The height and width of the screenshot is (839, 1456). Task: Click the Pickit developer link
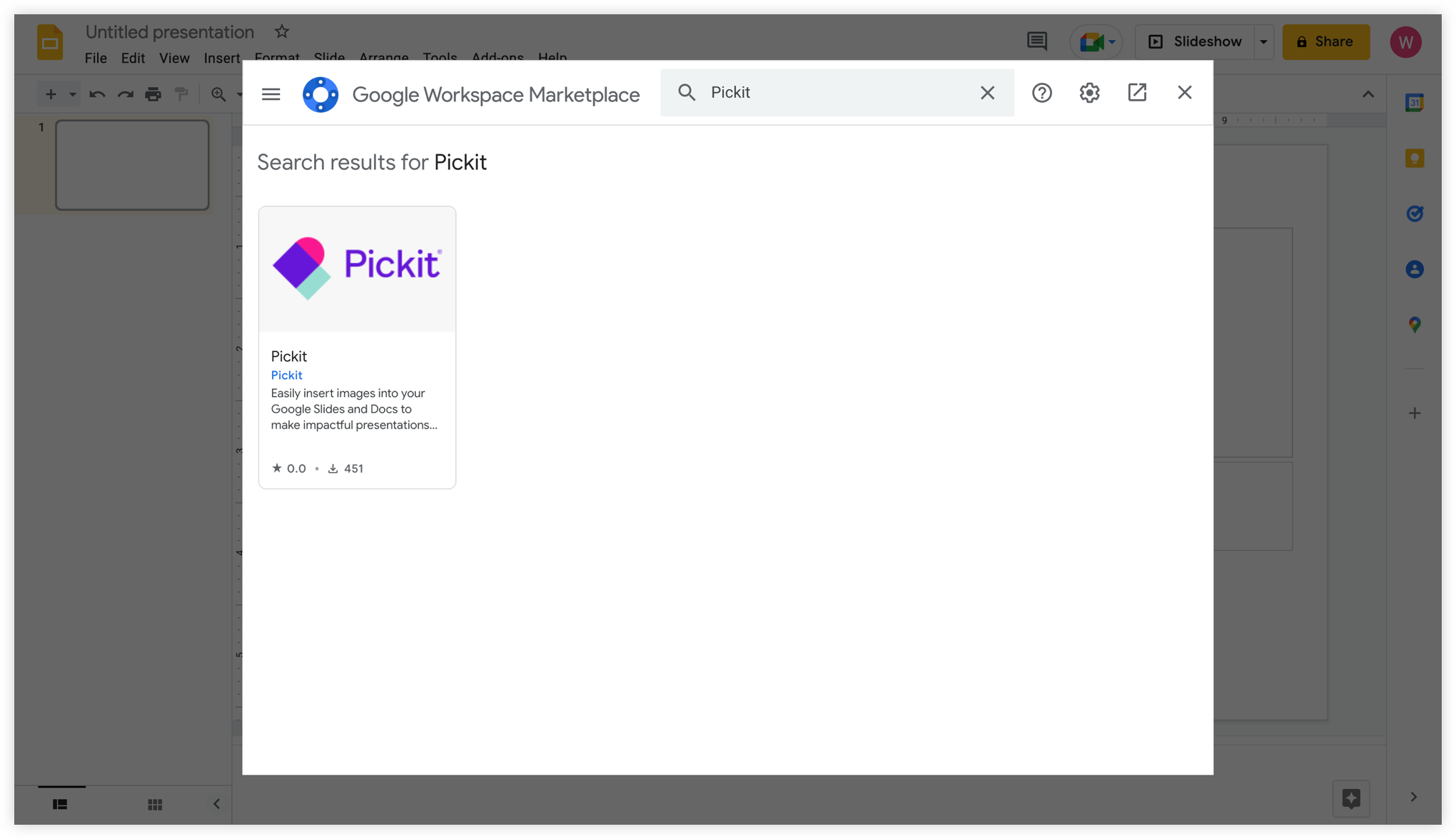click(x=286, y=375)
